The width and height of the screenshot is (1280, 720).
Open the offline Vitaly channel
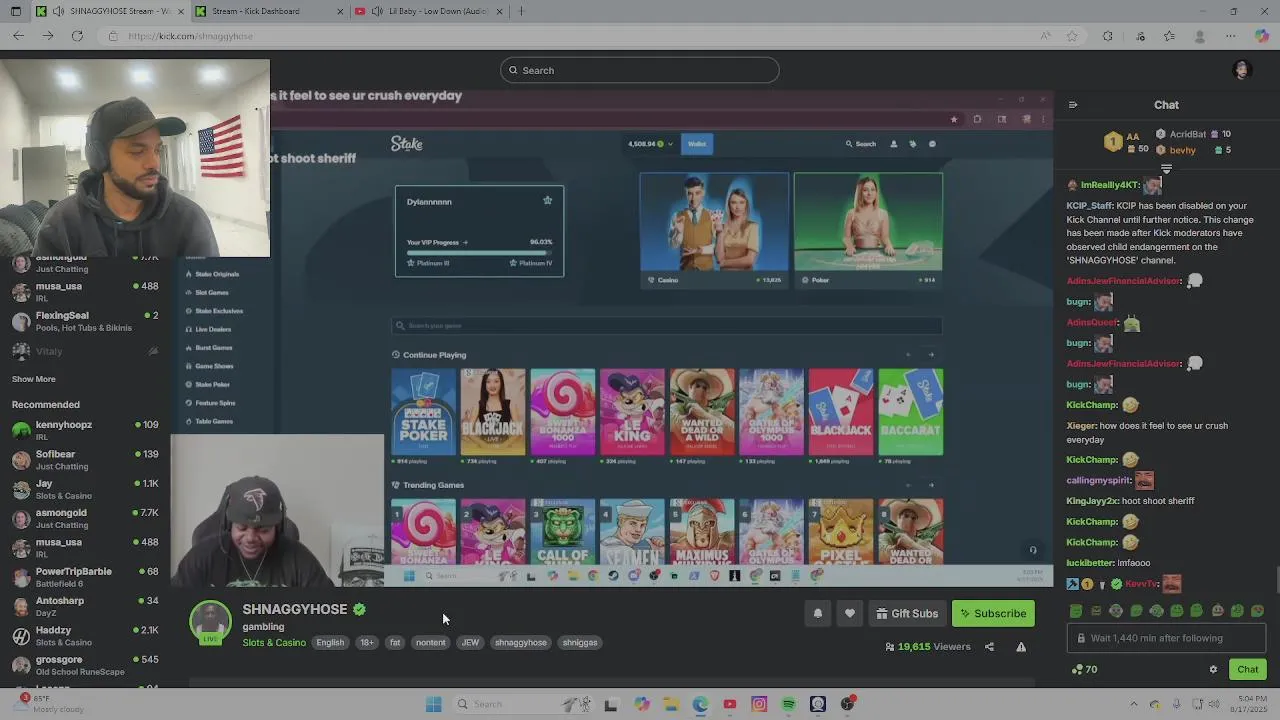[85, 351]
